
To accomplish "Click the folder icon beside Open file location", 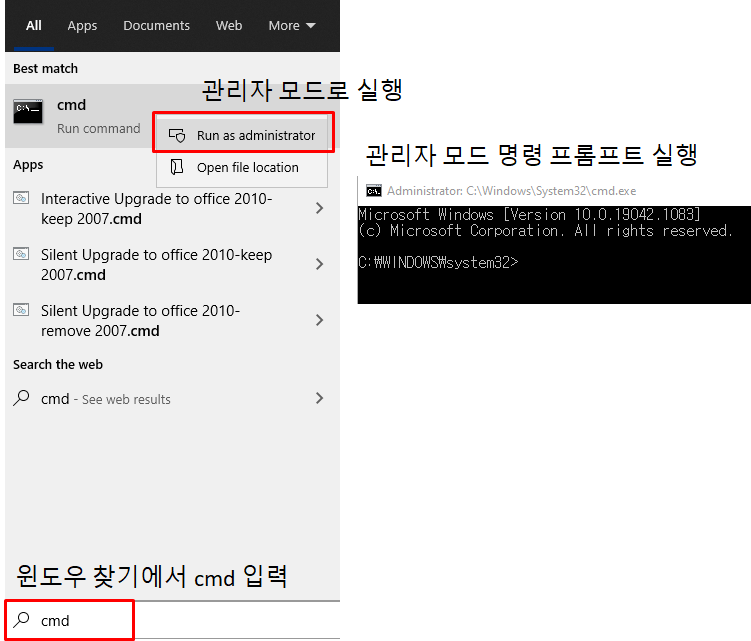I will point(177,167).
